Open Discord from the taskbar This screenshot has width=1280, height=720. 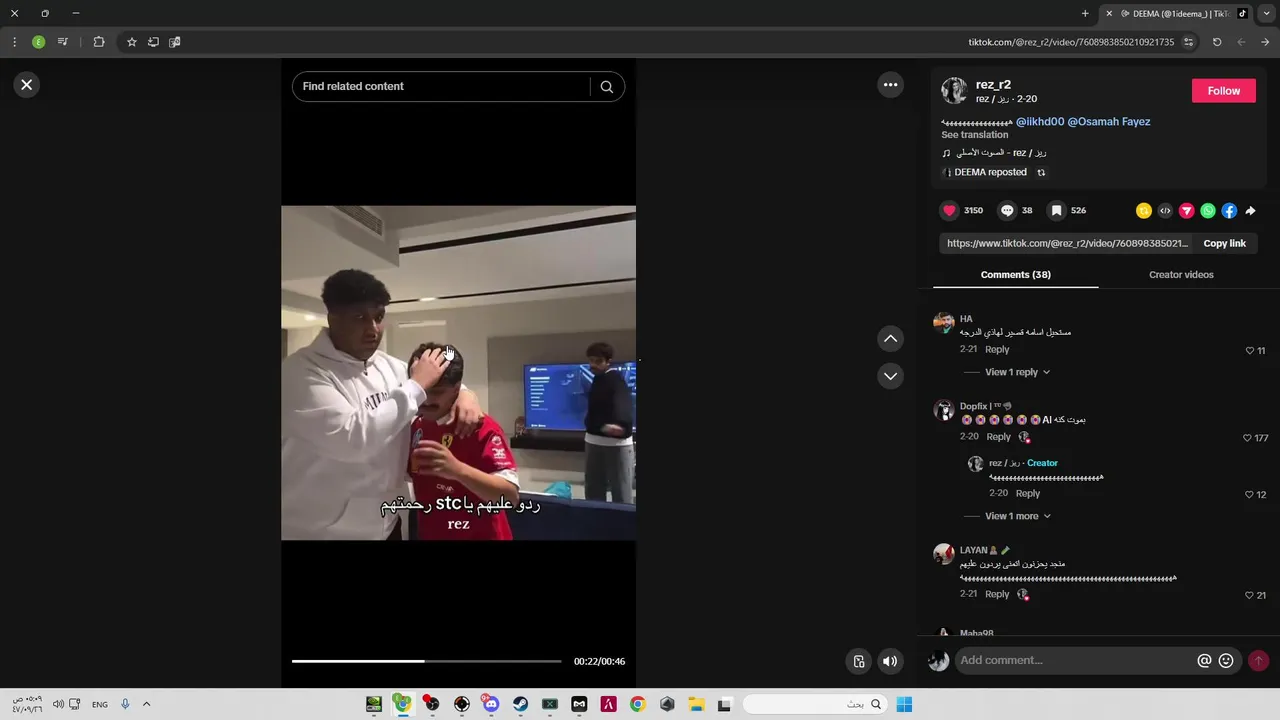coord(490,704)
